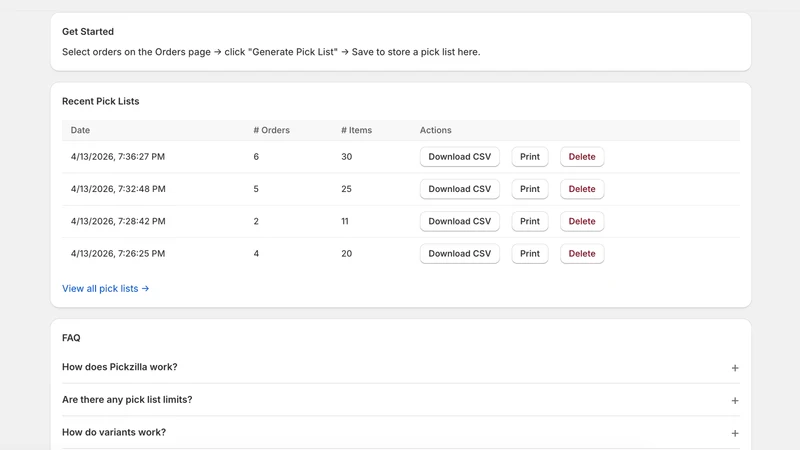800x450 pixels.
Task: Select the Date column header
Action: point(80,130)
